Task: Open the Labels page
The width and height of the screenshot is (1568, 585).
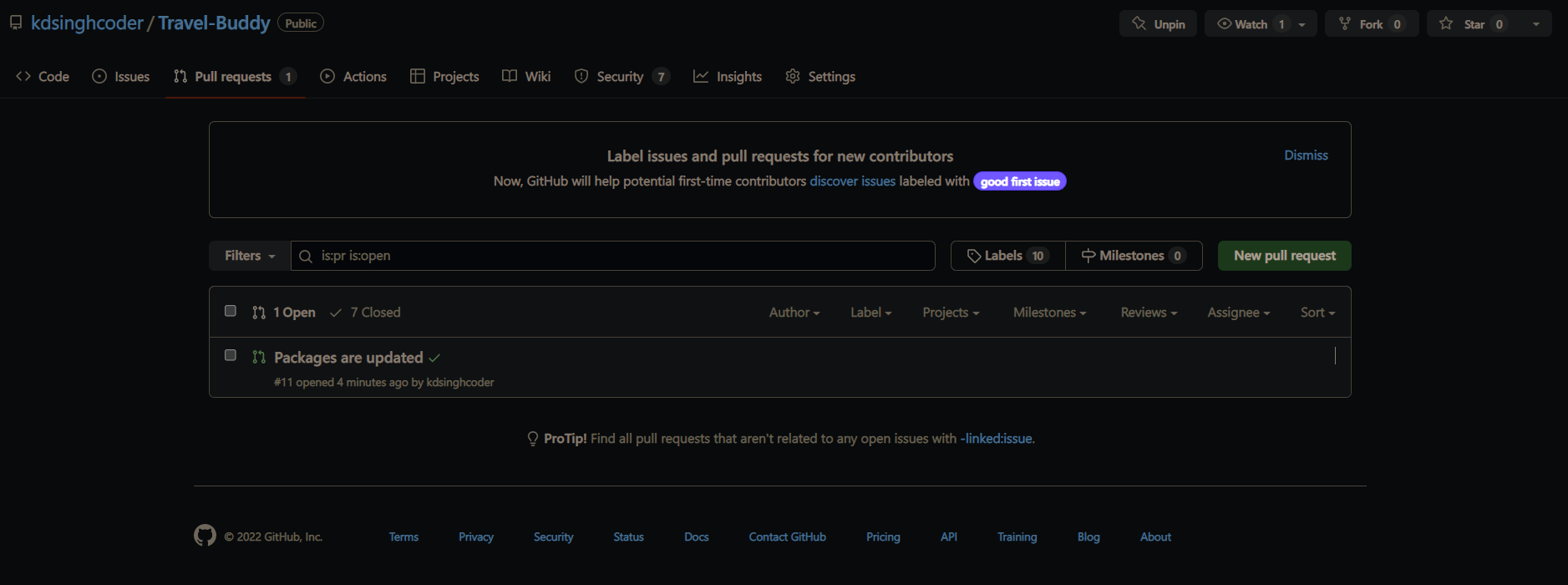Action: pos(1008,256)
